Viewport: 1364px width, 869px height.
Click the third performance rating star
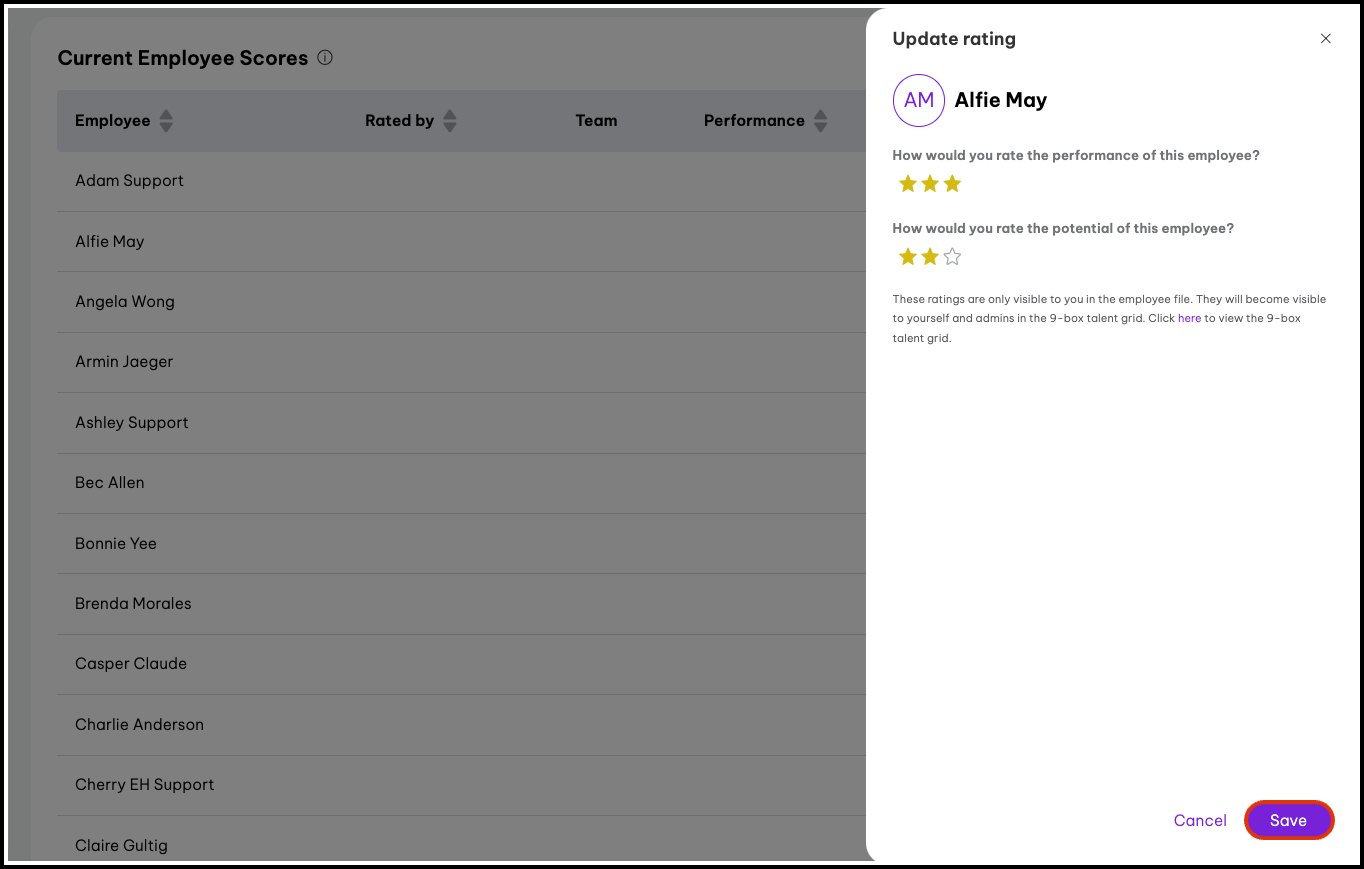(x=952, y=184)
